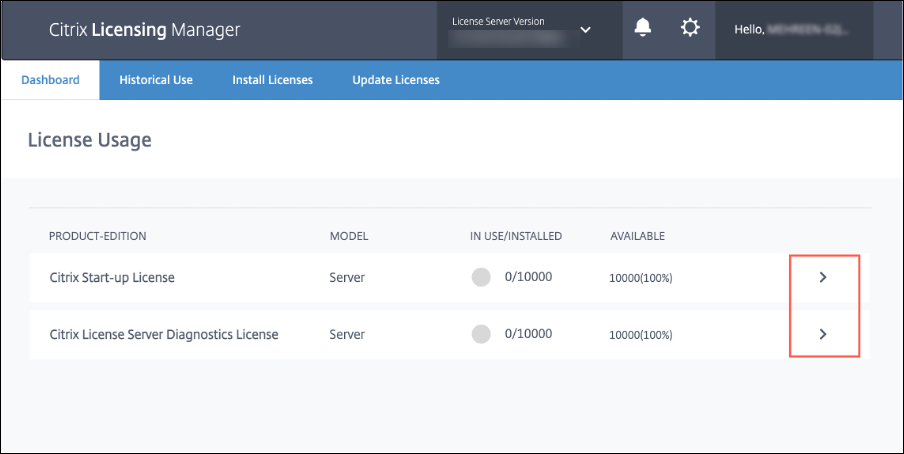Expand the Diagnostics License row chevron
This screenshot has height=454, width=904.
pos(823,334)
